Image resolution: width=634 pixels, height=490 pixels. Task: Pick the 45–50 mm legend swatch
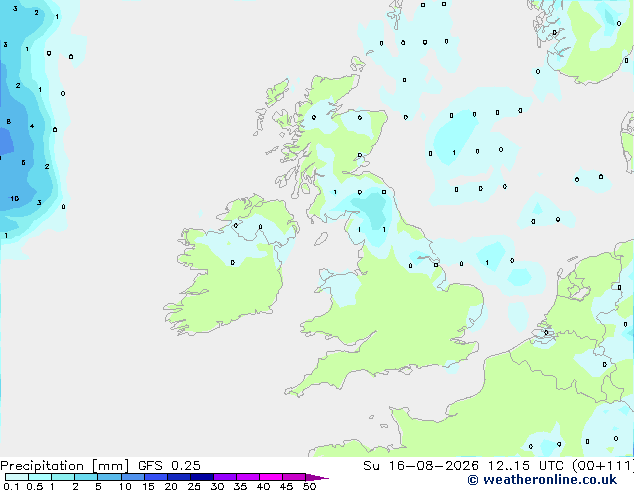294,477
